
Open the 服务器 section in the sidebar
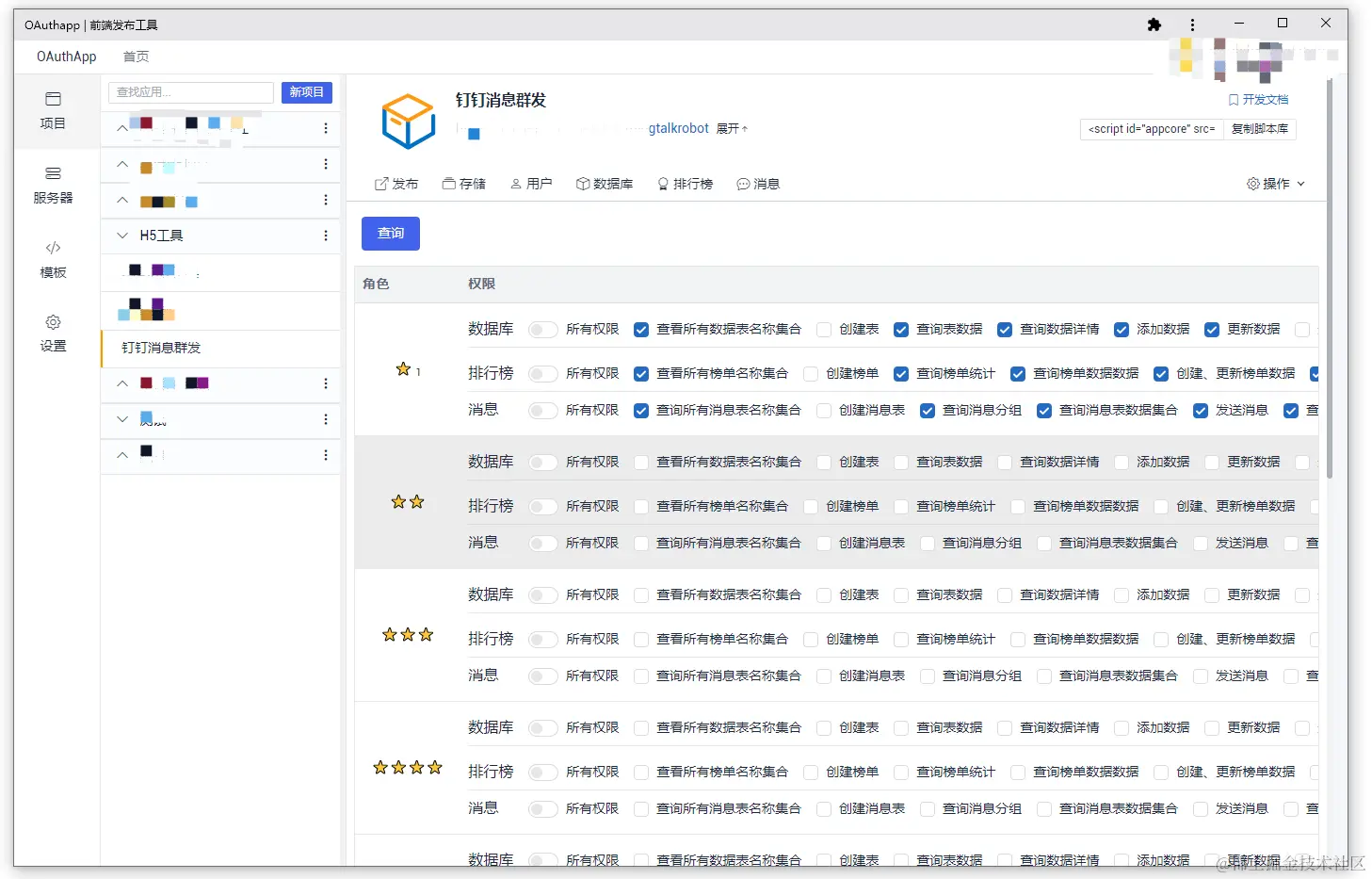pos(53,186)
